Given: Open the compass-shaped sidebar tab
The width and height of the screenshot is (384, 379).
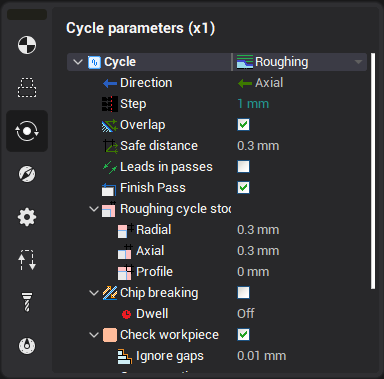Looking at the screenshot, I should click(27, 174).
